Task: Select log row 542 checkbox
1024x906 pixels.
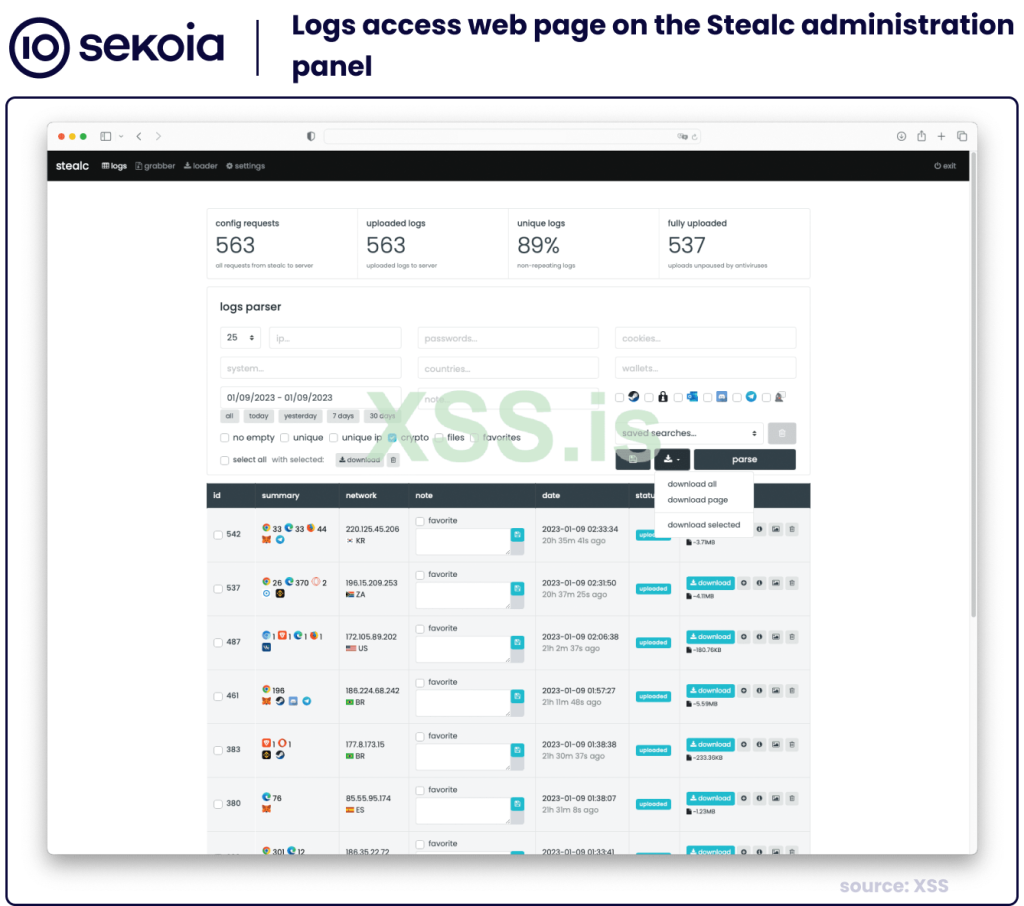Action: pos(218,534)
